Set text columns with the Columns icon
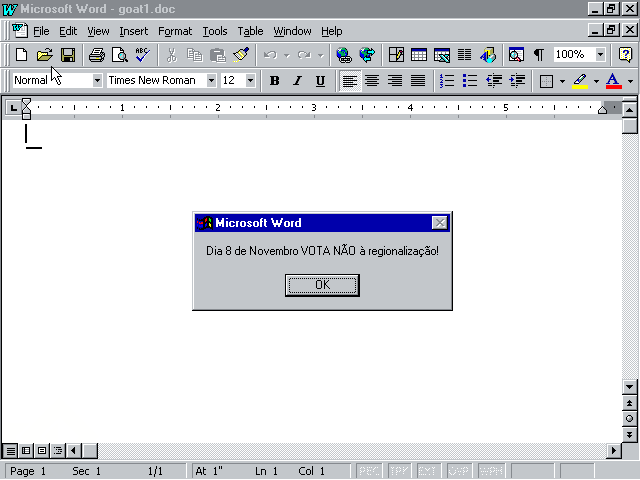Image resolution: width=640 pixels, height=480 pixels. [x=464, y=55]
